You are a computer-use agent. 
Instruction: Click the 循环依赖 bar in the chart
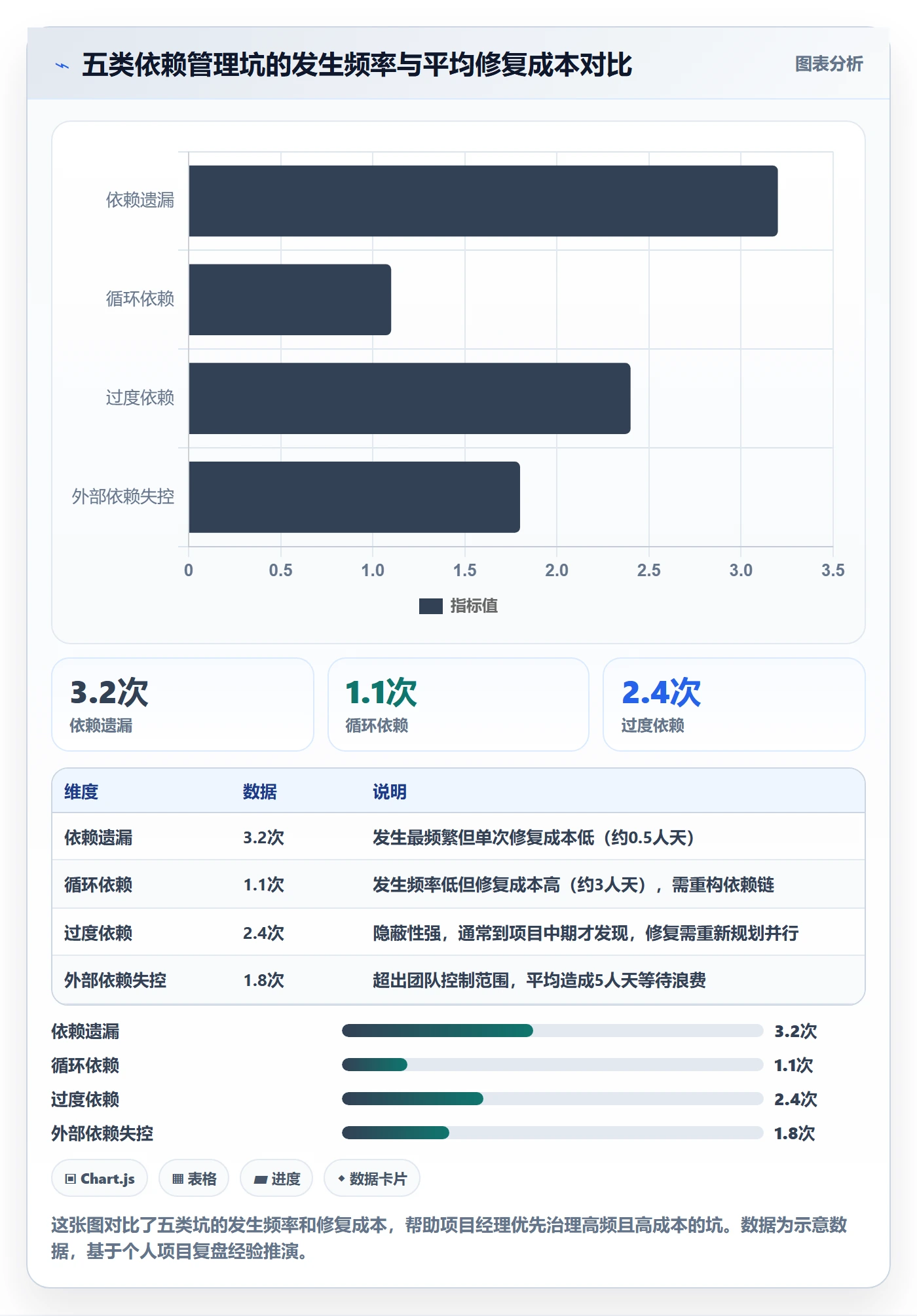[x=290, y=300]
